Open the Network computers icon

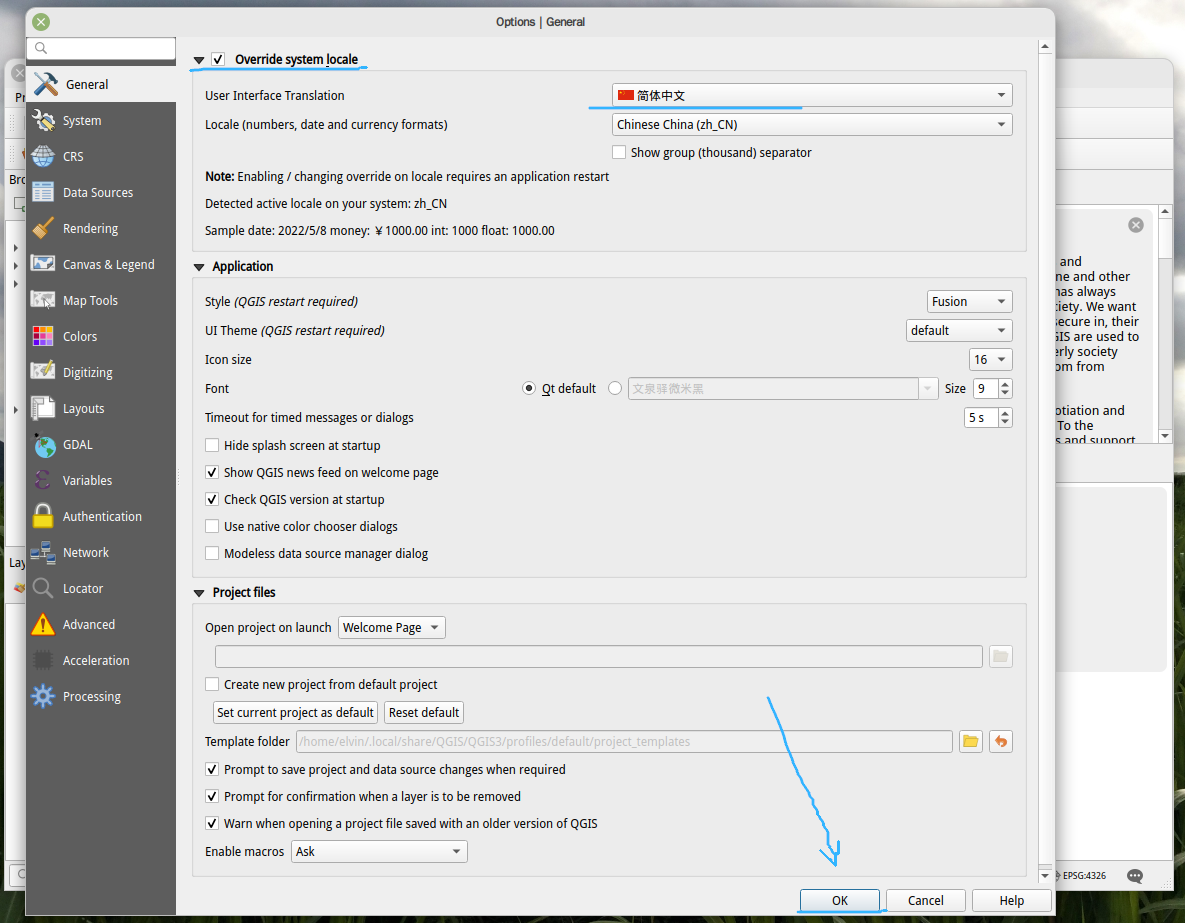(43, 553)
